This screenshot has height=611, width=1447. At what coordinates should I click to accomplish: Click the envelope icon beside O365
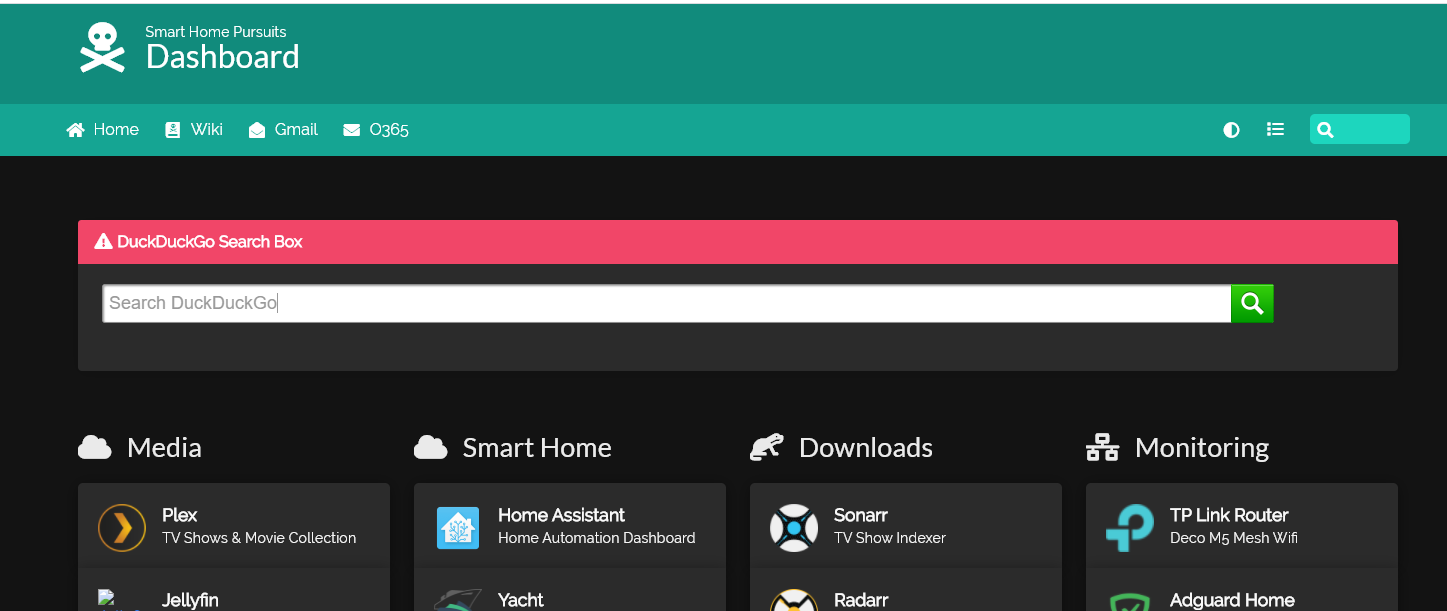pos(352,130)
